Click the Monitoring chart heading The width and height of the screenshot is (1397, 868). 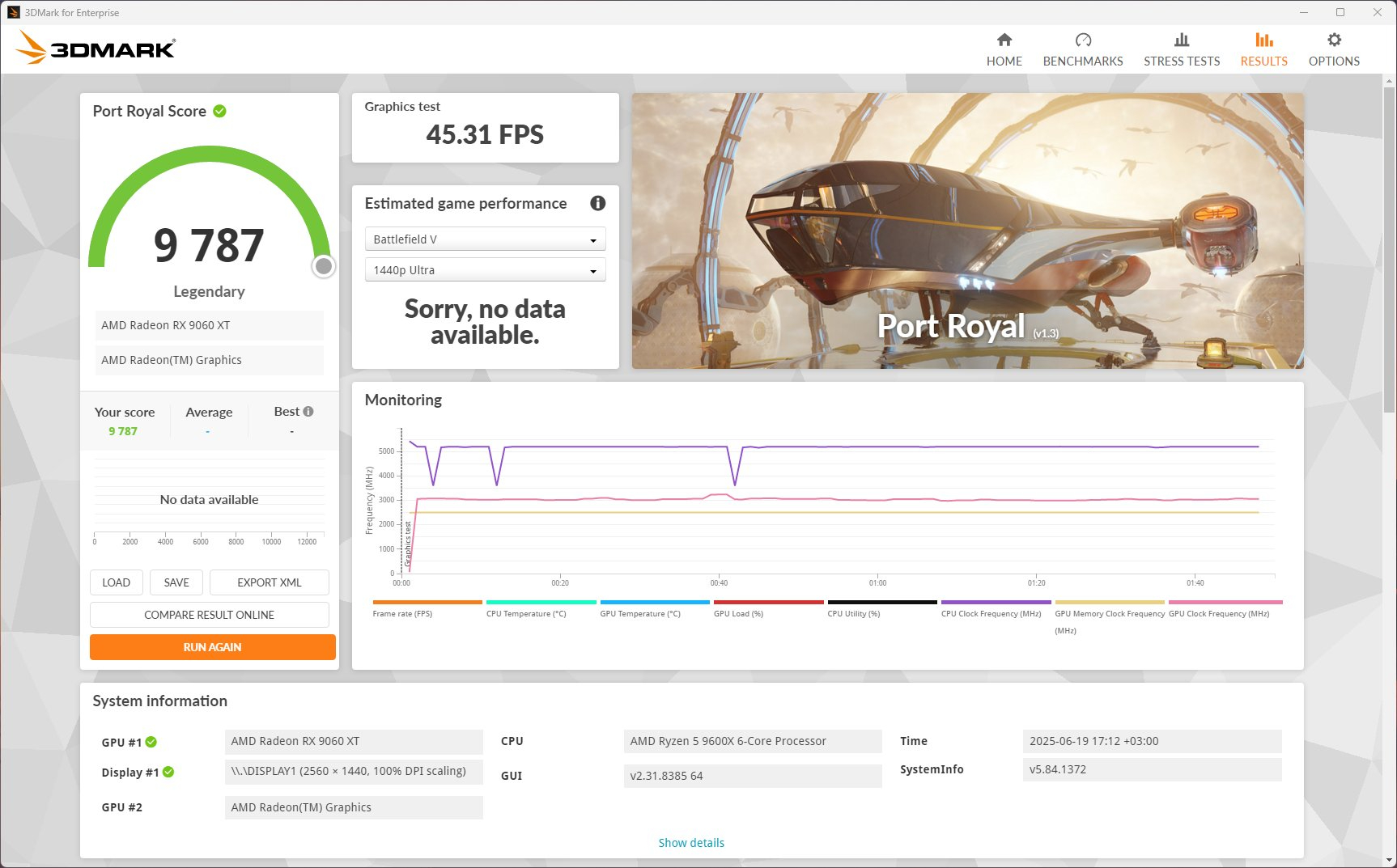[x=403, y=400]
